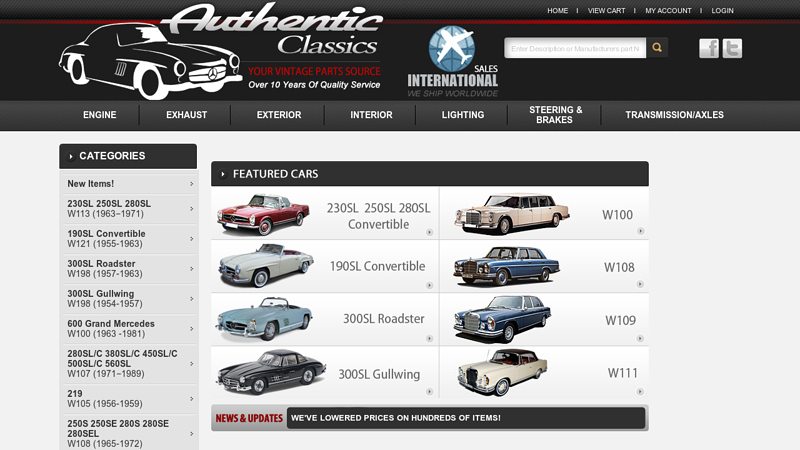This screenshot has height=450, width=800.
Task: Click the round arrow on W109 card
Action: [640, 338]
